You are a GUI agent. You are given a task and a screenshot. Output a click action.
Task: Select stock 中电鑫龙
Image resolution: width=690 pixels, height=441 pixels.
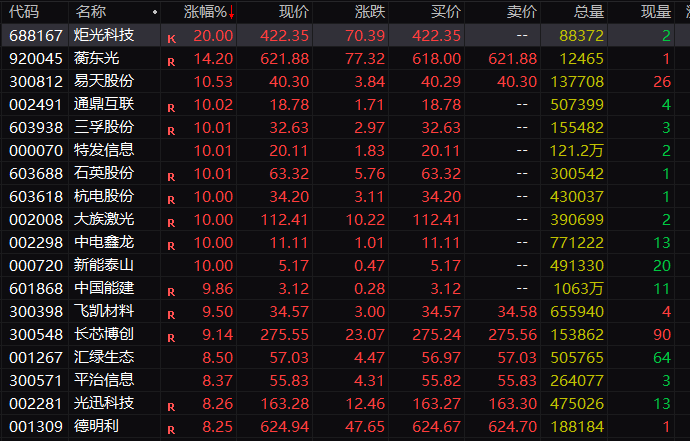(104, 242)
